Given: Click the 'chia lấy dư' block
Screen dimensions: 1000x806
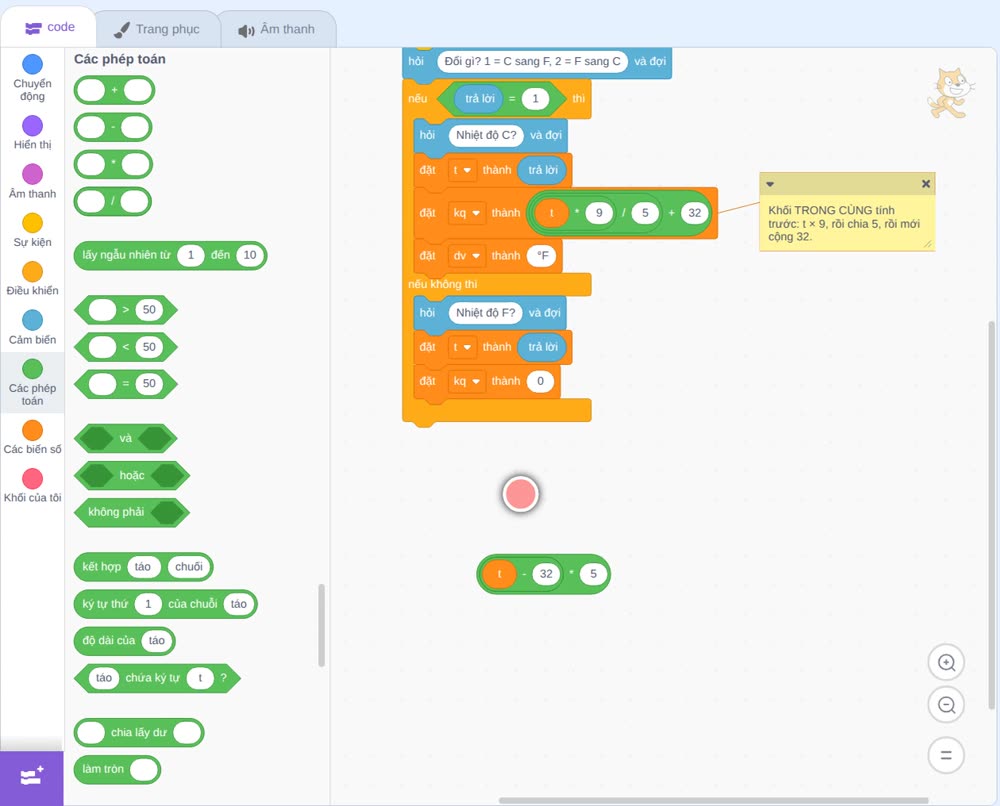Looking at the screenshot, I should tap(139, 732).
